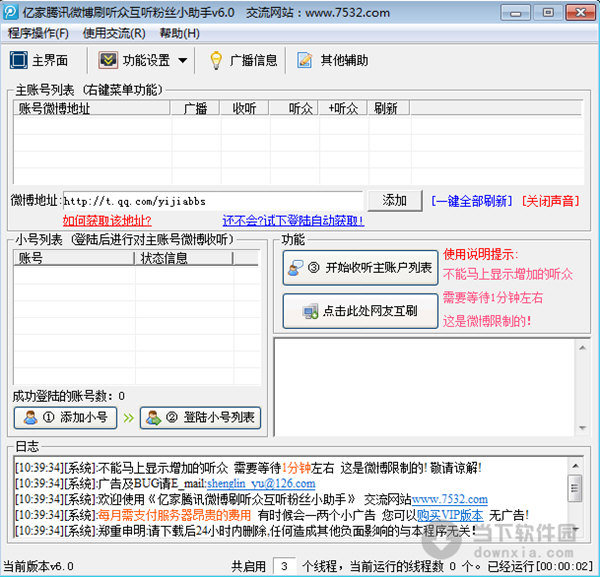
Task: Click the user icon on 添加小号 button
Action: [x=30, y=417]
